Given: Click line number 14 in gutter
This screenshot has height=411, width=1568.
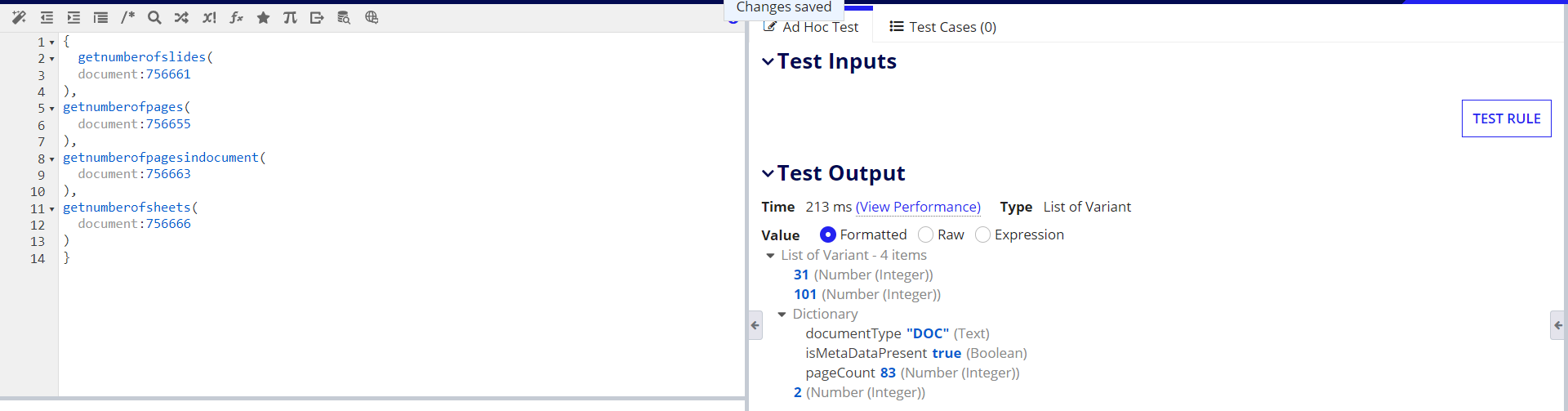Looking at the screenshot, I should coord(38,259).
